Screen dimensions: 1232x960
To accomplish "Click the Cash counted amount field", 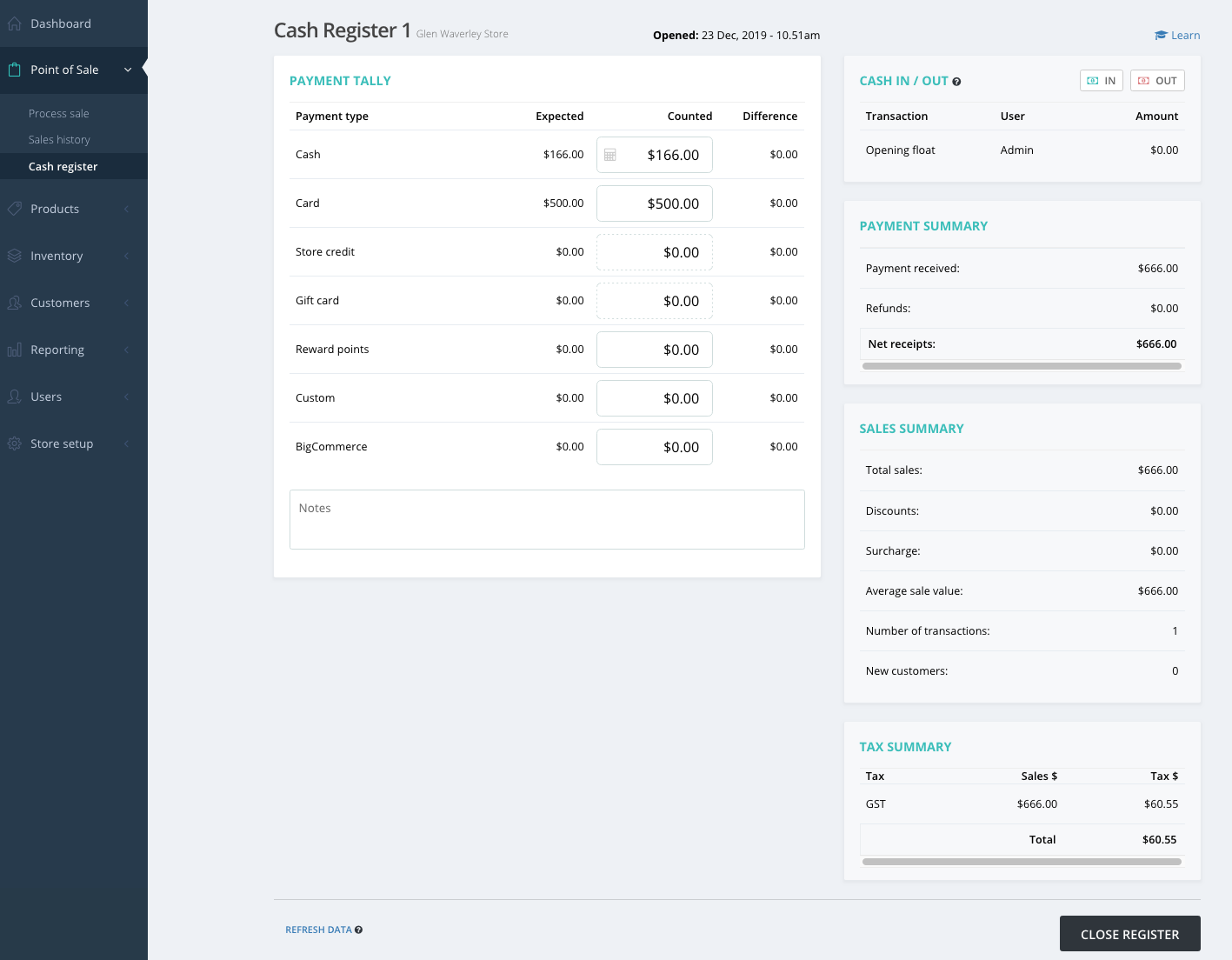I will (655, 155).
